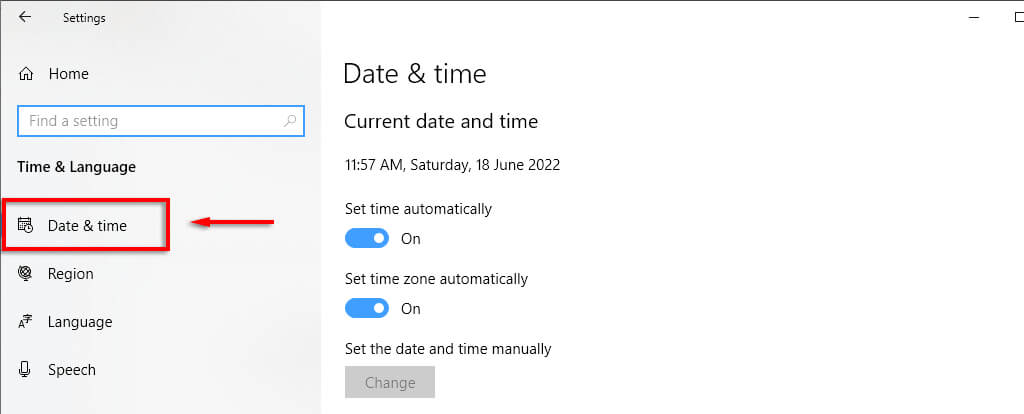
Task: Go to the Home label
Action: pyautogui.click(x=68, y=74)
